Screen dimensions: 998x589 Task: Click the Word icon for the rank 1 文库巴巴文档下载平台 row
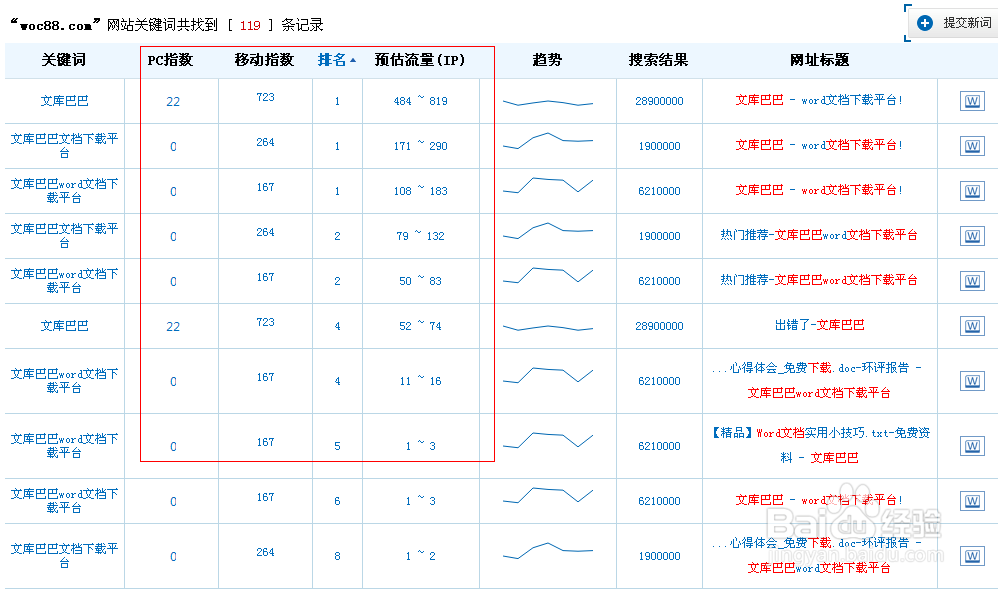[x=972, y=146]
